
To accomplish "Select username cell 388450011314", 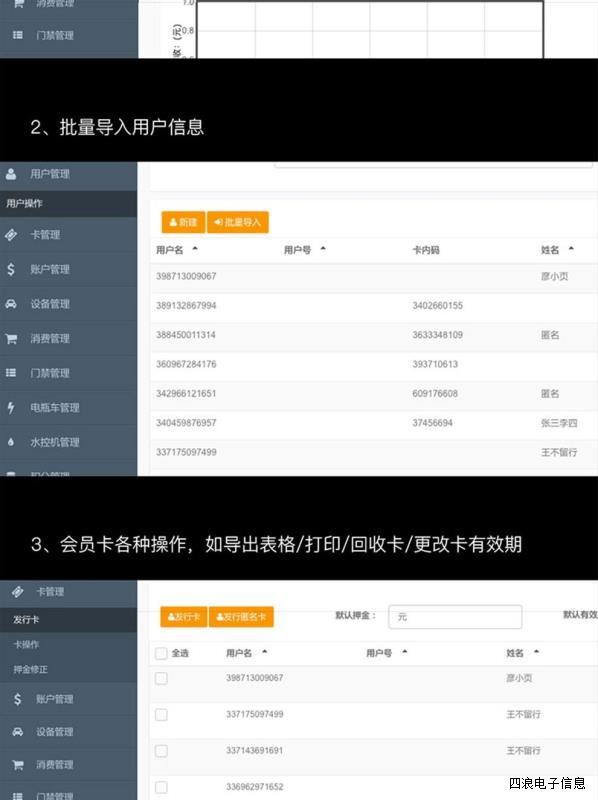I will tap(186, 335).
